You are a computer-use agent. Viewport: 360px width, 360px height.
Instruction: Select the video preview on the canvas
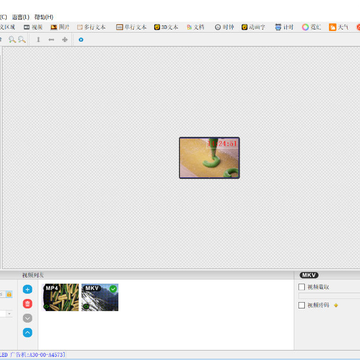(209, 158)
